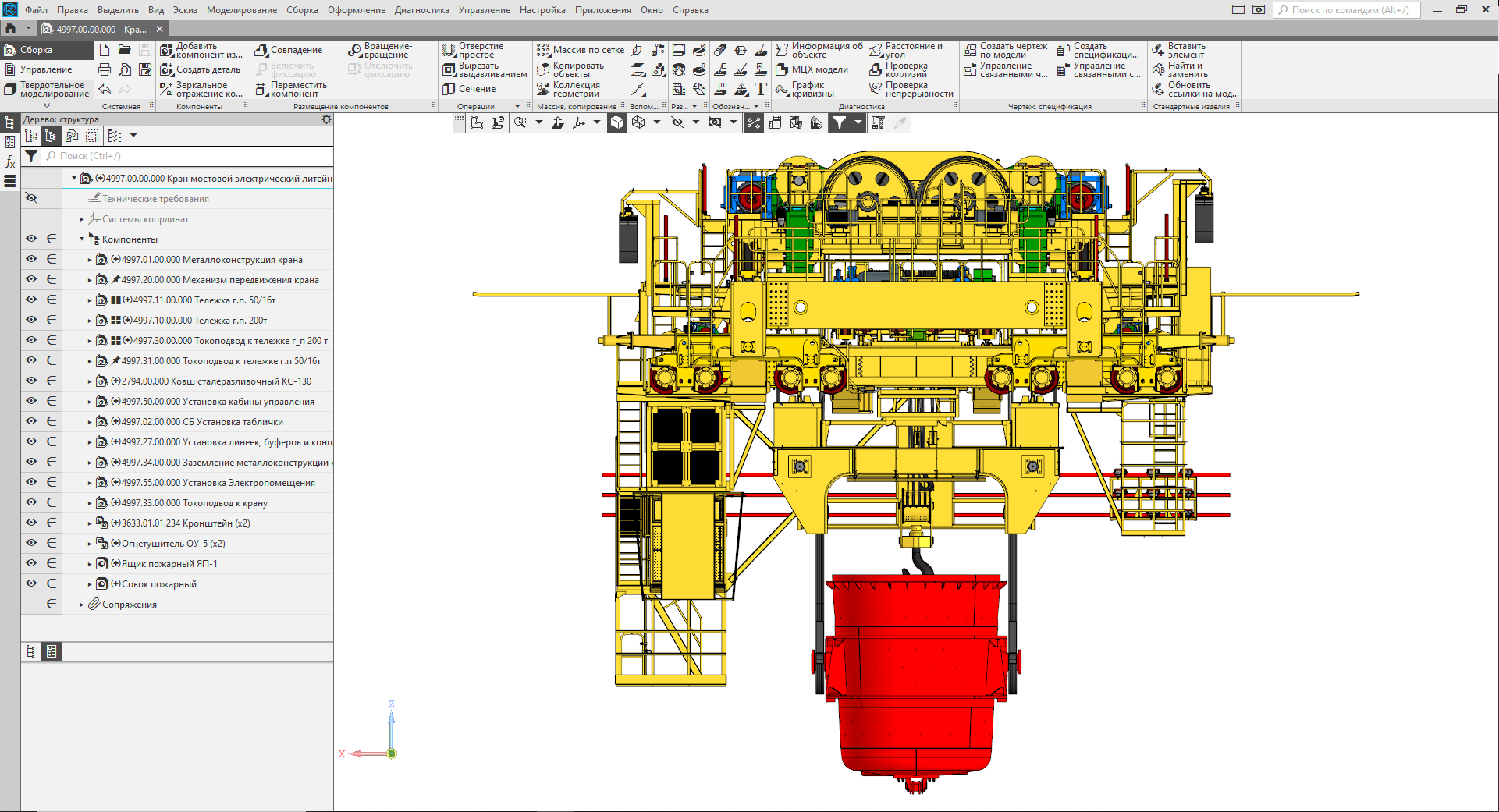The height and width of the screenshot is (812, 1499).
Task: Expand the Сопряжения tree node
Action: [82, 605]
